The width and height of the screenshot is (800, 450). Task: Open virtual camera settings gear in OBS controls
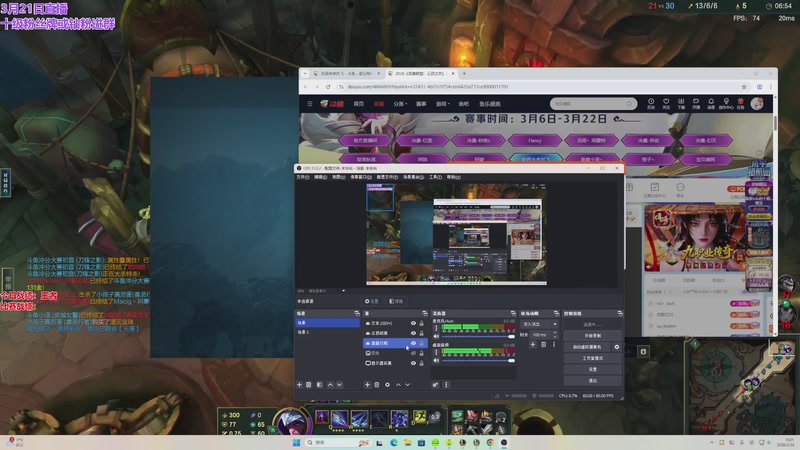tap(616, 347)
